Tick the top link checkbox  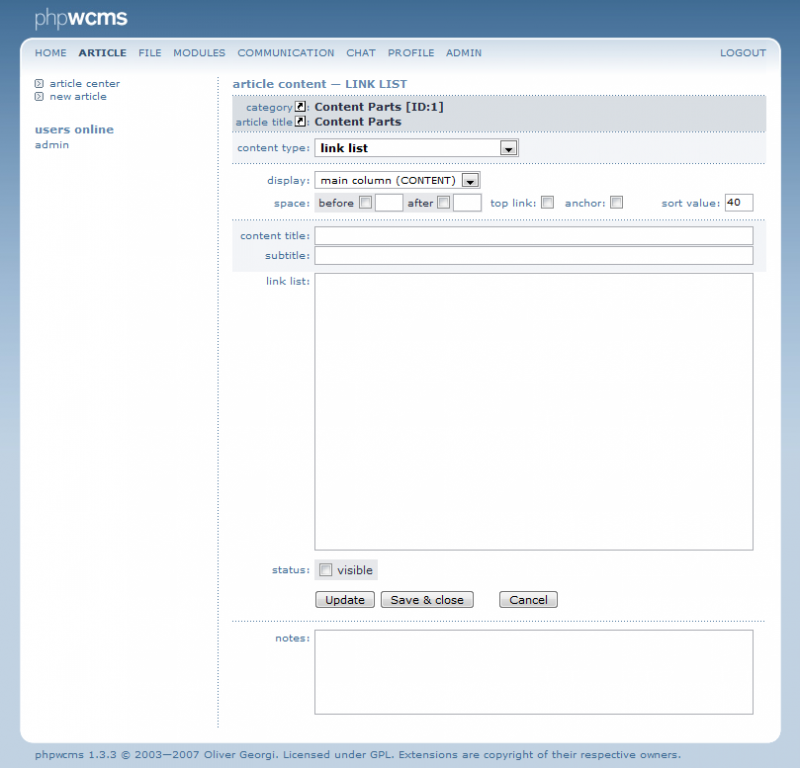[x=547, y=203]
